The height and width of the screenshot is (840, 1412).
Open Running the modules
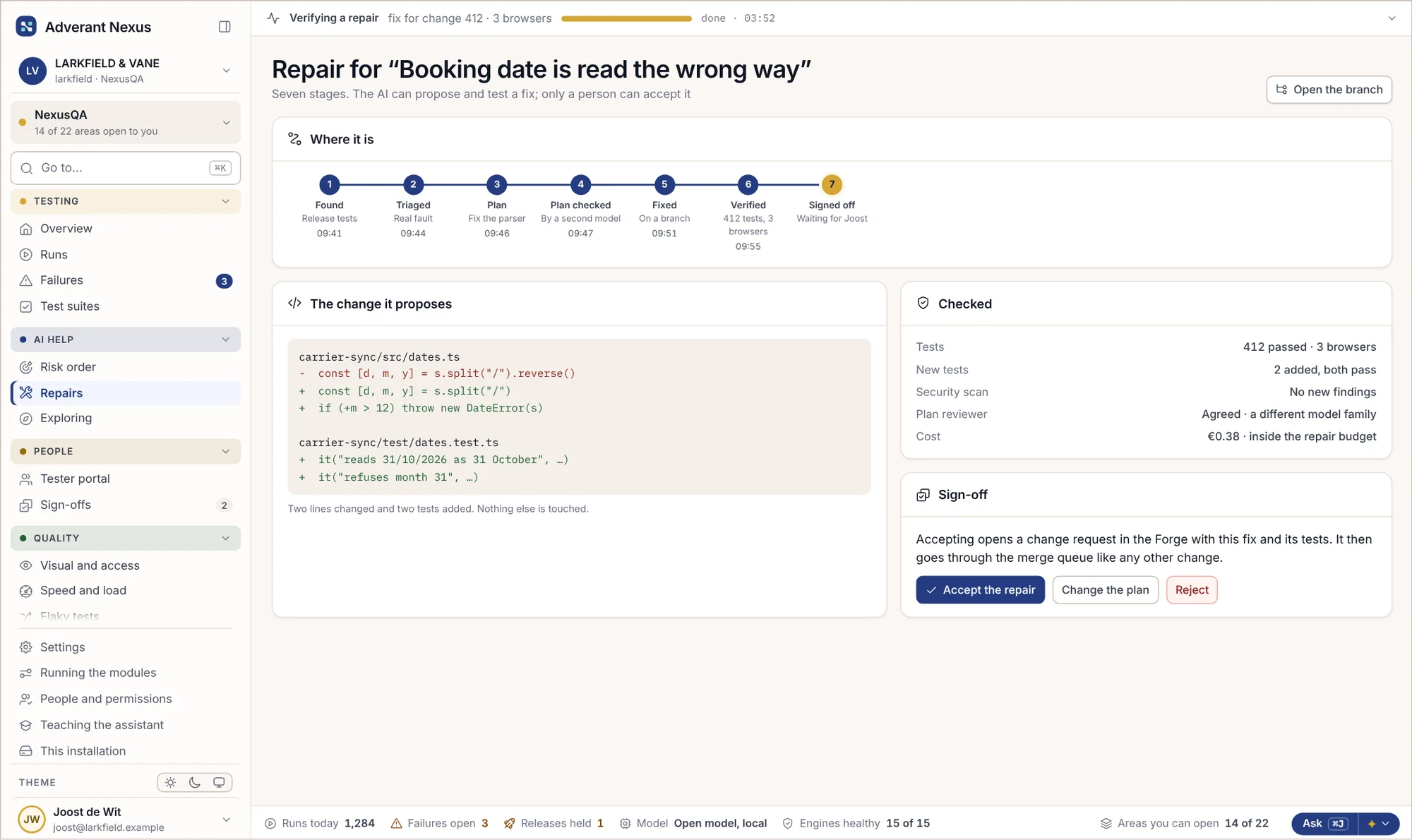126,673
